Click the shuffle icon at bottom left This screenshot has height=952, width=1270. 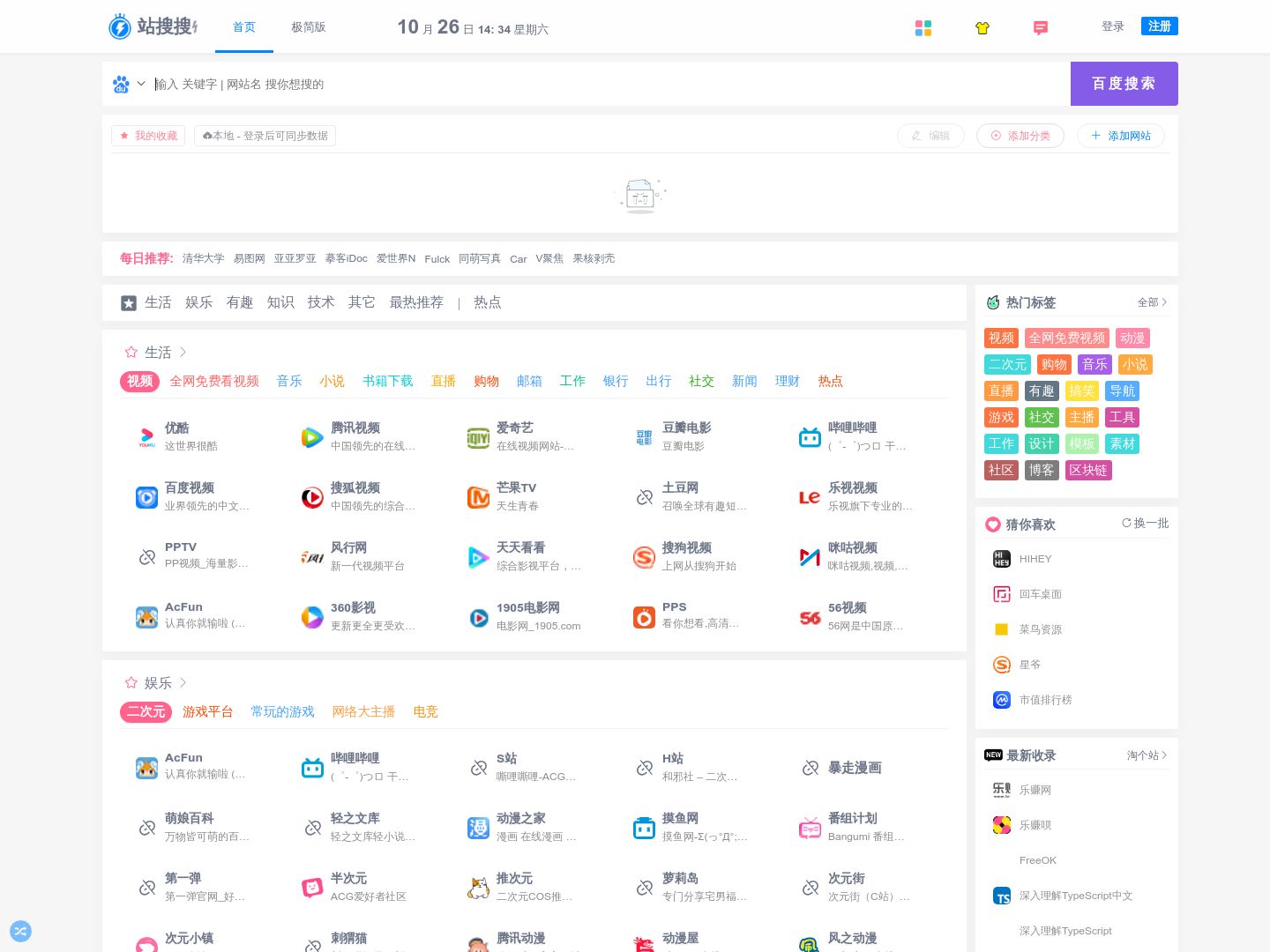pos(21,931)
